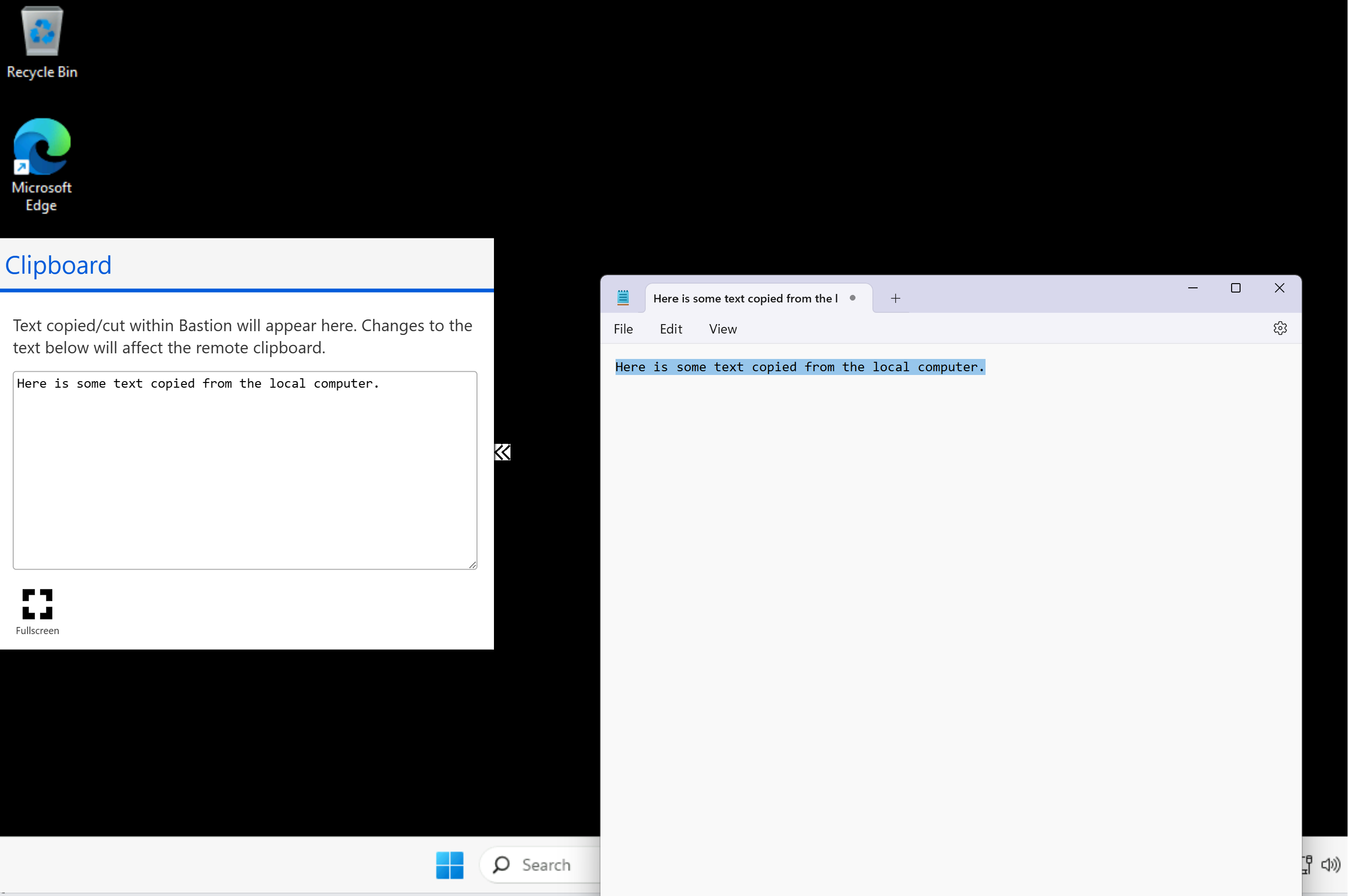Click the Notepad unsaved changes indicator dot
1348x896 pixels.
(851, 298)
